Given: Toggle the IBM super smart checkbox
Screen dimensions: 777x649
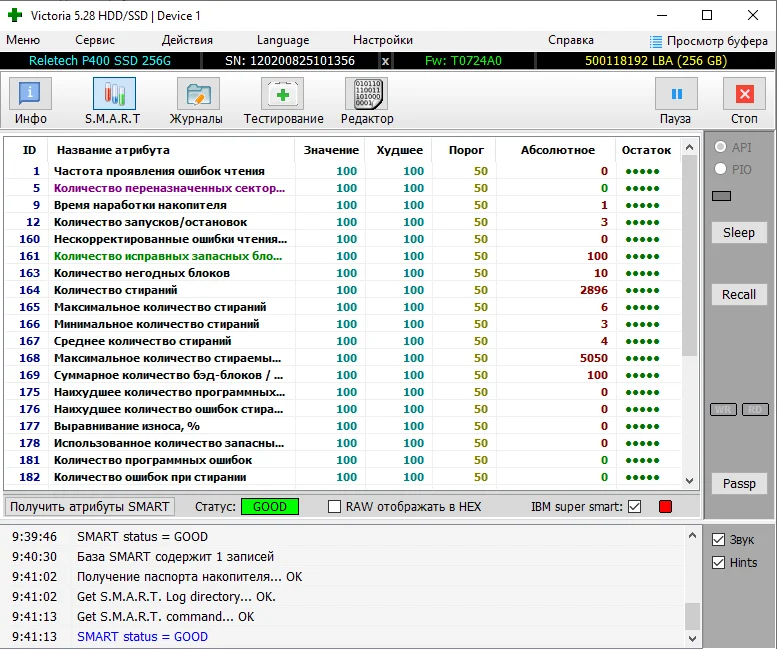Looking at the screenshot, I should coord(634,507).
